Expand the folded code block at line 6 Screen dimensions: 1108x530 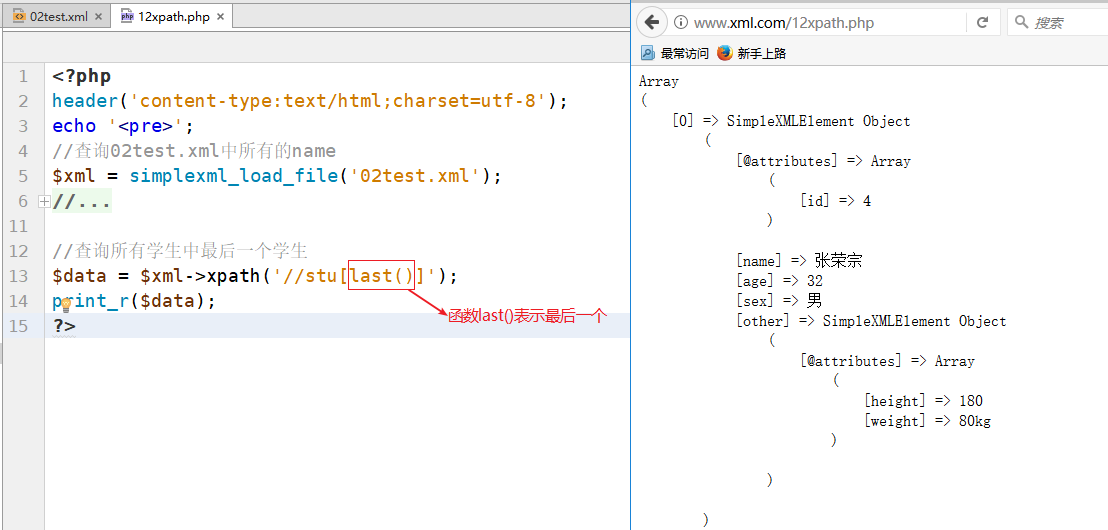pos(43,201)
